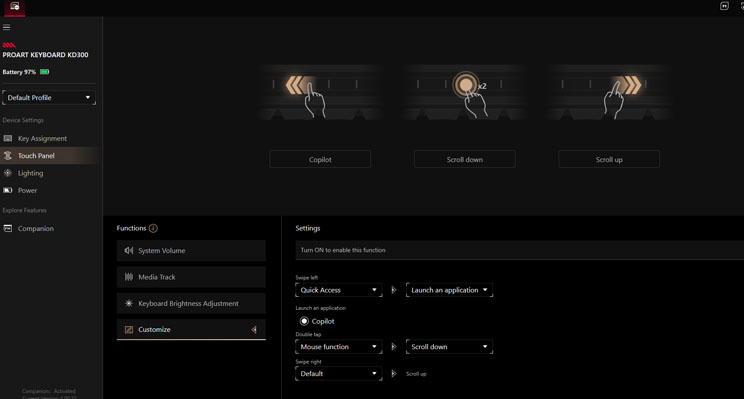
Task: Click the double tap gesture illustration
Action: click(465, 93)
